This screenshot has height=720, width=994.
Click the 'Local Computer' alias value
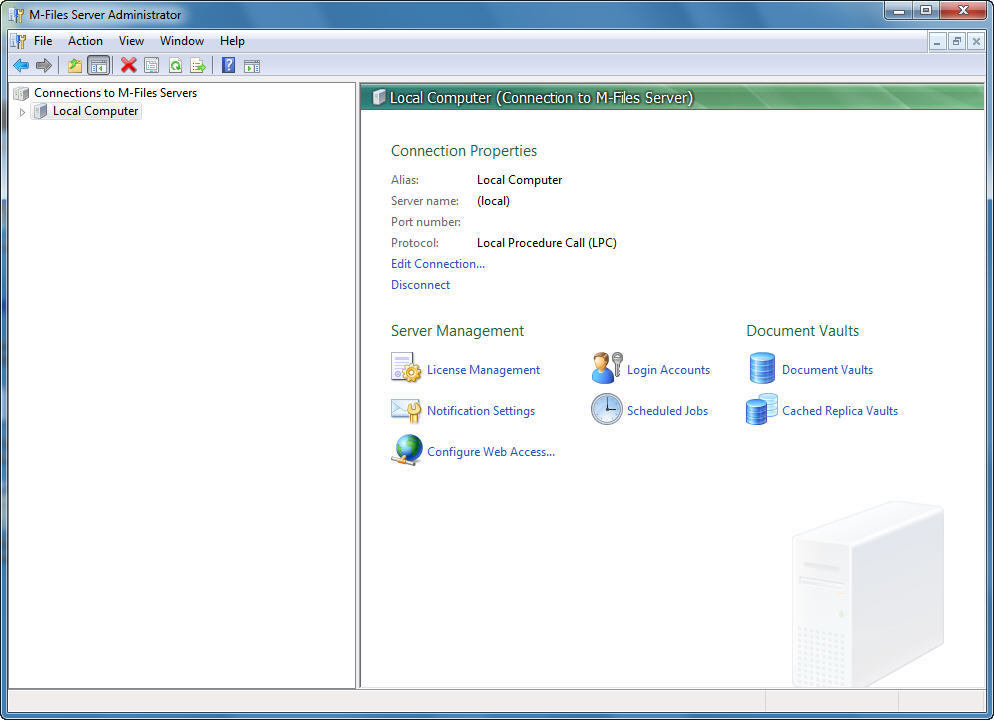point(519,180)
